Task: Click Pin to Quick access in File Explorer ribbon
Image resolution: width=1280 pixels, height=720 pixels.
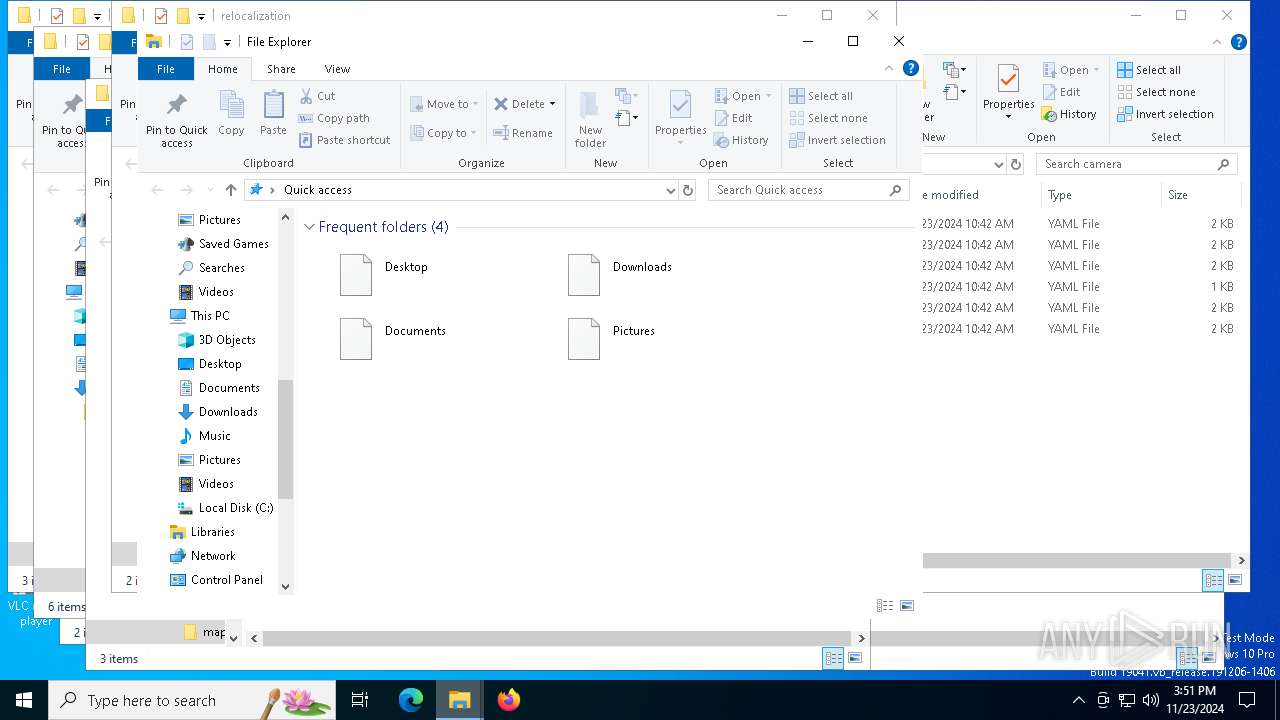Action: click(177, 120)
